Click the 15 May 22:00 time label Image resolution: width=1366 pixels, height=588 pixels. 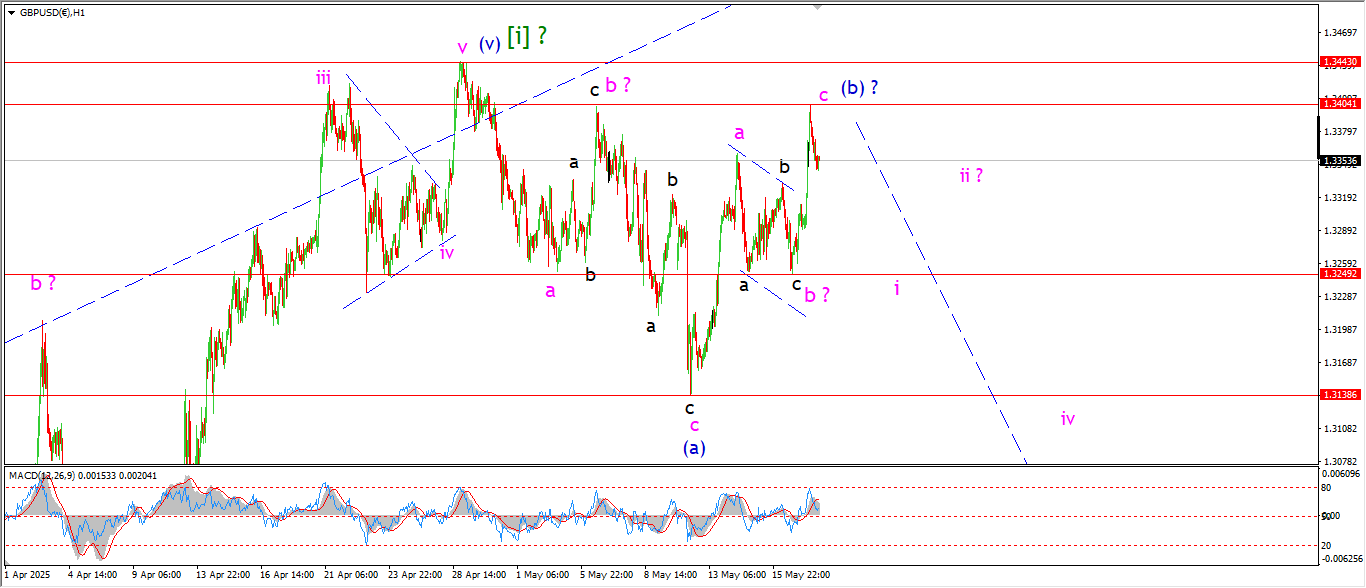pos(800,575)
